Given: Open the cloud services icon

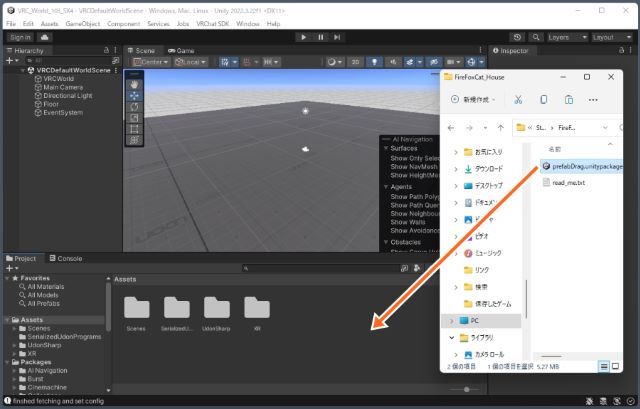Looking at the screenshot, I should tap(44, 37).
